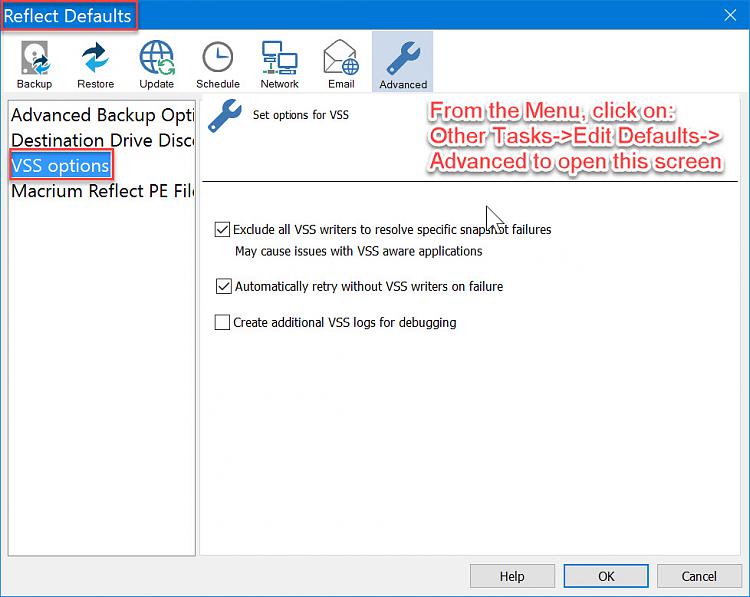The image size is (750, 597).
Task: Click 'May cause issues with VSS aware applications' note
Action: tap(359, 251)
